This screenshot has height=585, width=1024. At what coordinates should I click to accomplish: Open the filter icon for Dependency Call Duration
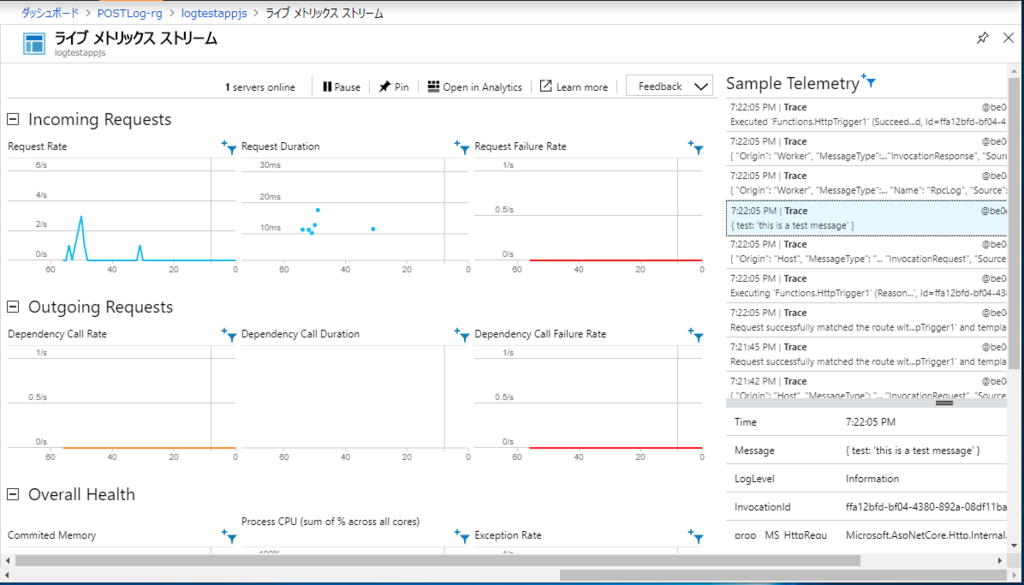click(x=462, y=335)
